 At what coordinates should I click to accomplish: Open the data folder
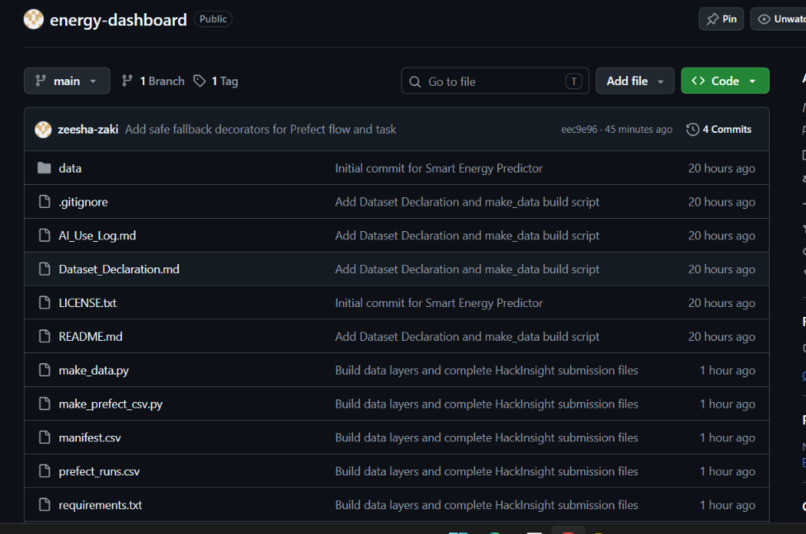pos(70,168)
